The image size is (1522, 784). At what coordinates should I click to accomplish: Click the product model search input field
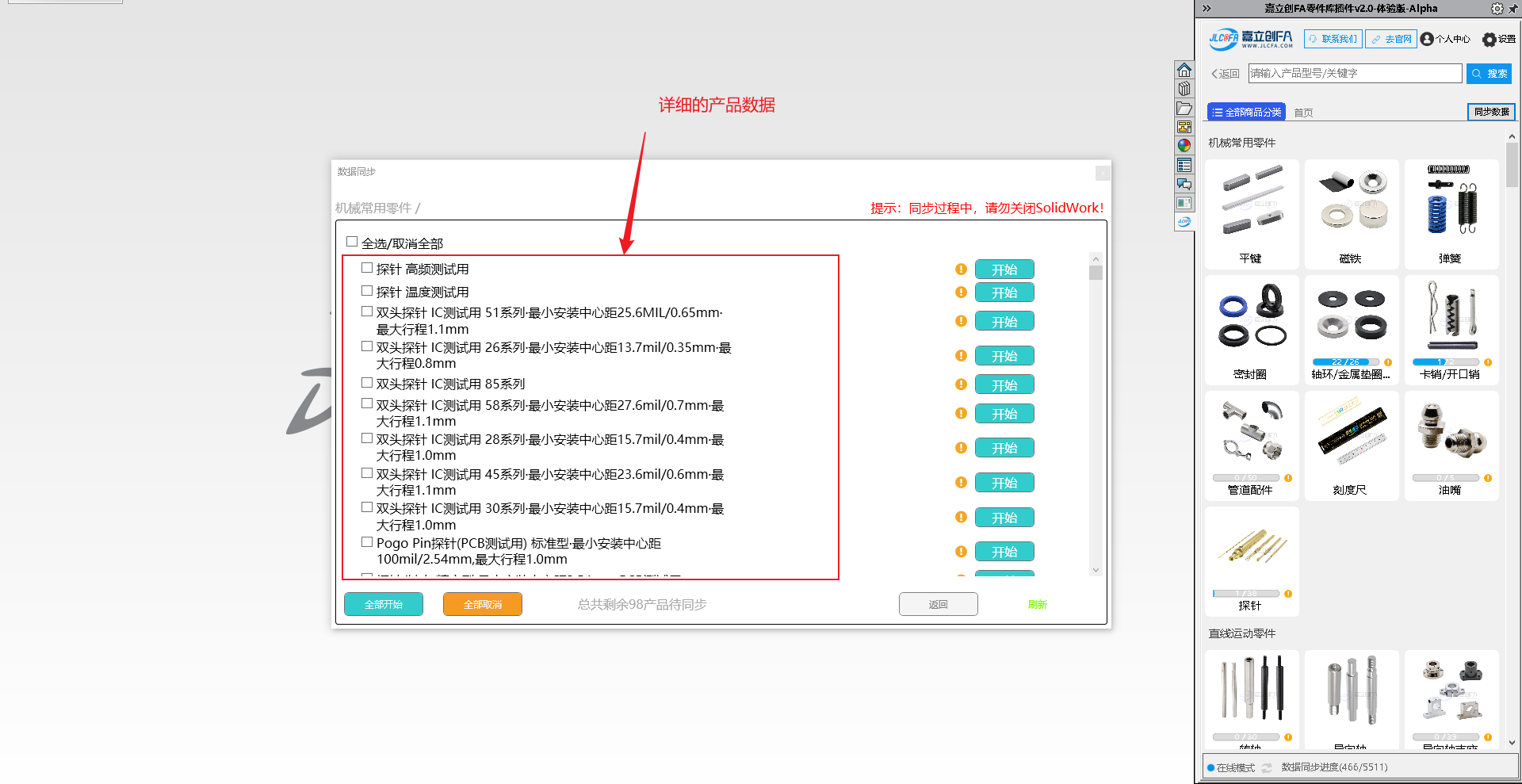(1354, 73)
